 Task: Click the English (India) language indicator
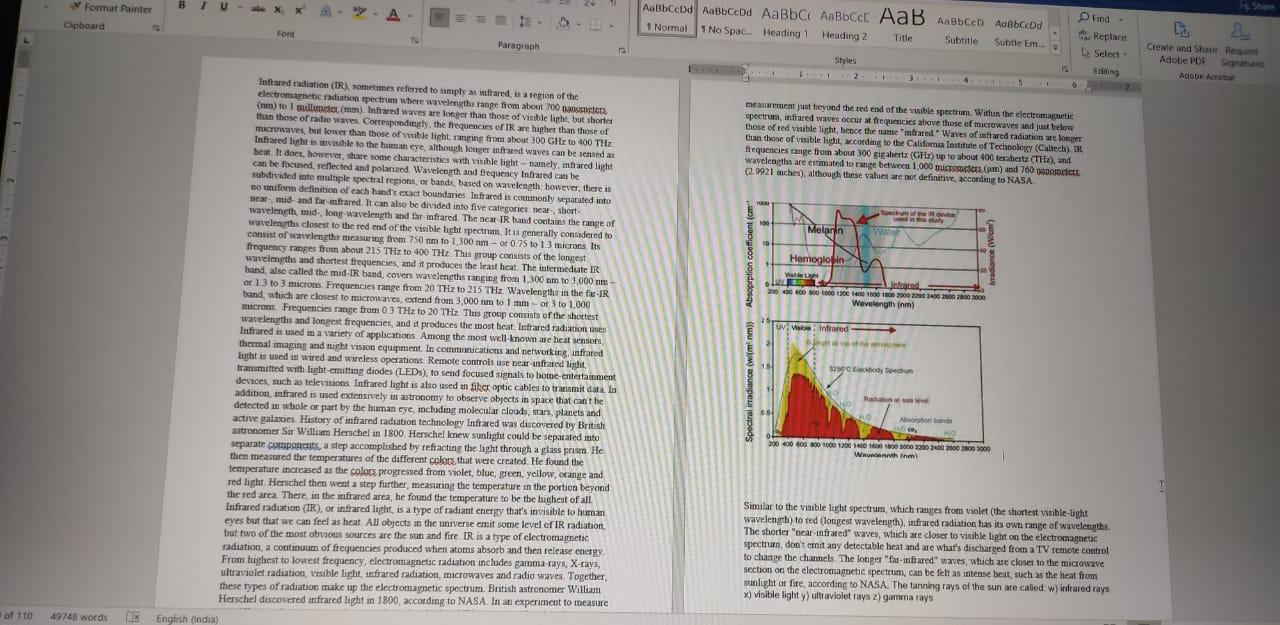[189, 618]
